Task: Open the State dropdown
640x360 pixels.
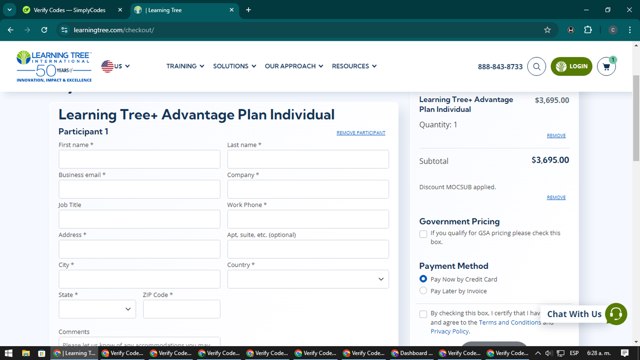Action: coord(97,309)
